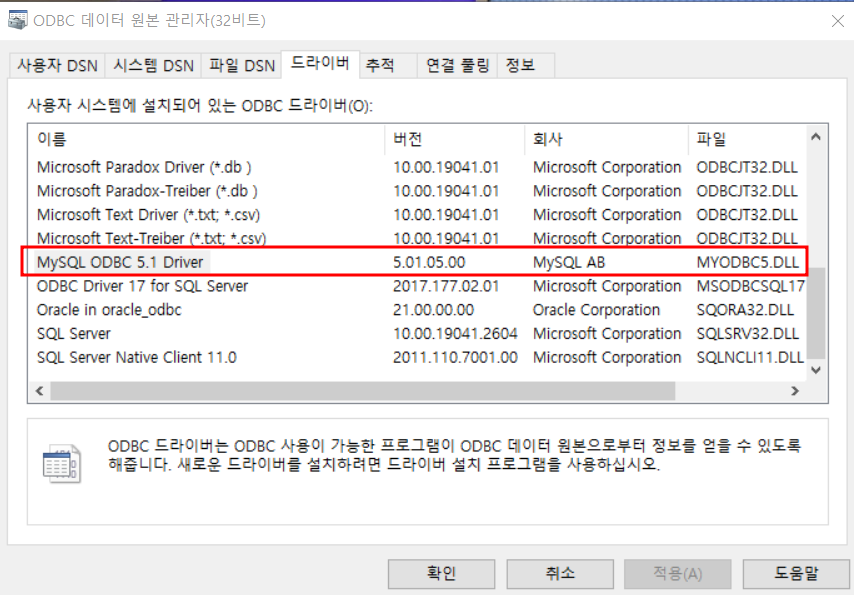Screen dimensions: 854x595
Task: Click the horizontal scroll right arrow
Action: coord(795,391)
